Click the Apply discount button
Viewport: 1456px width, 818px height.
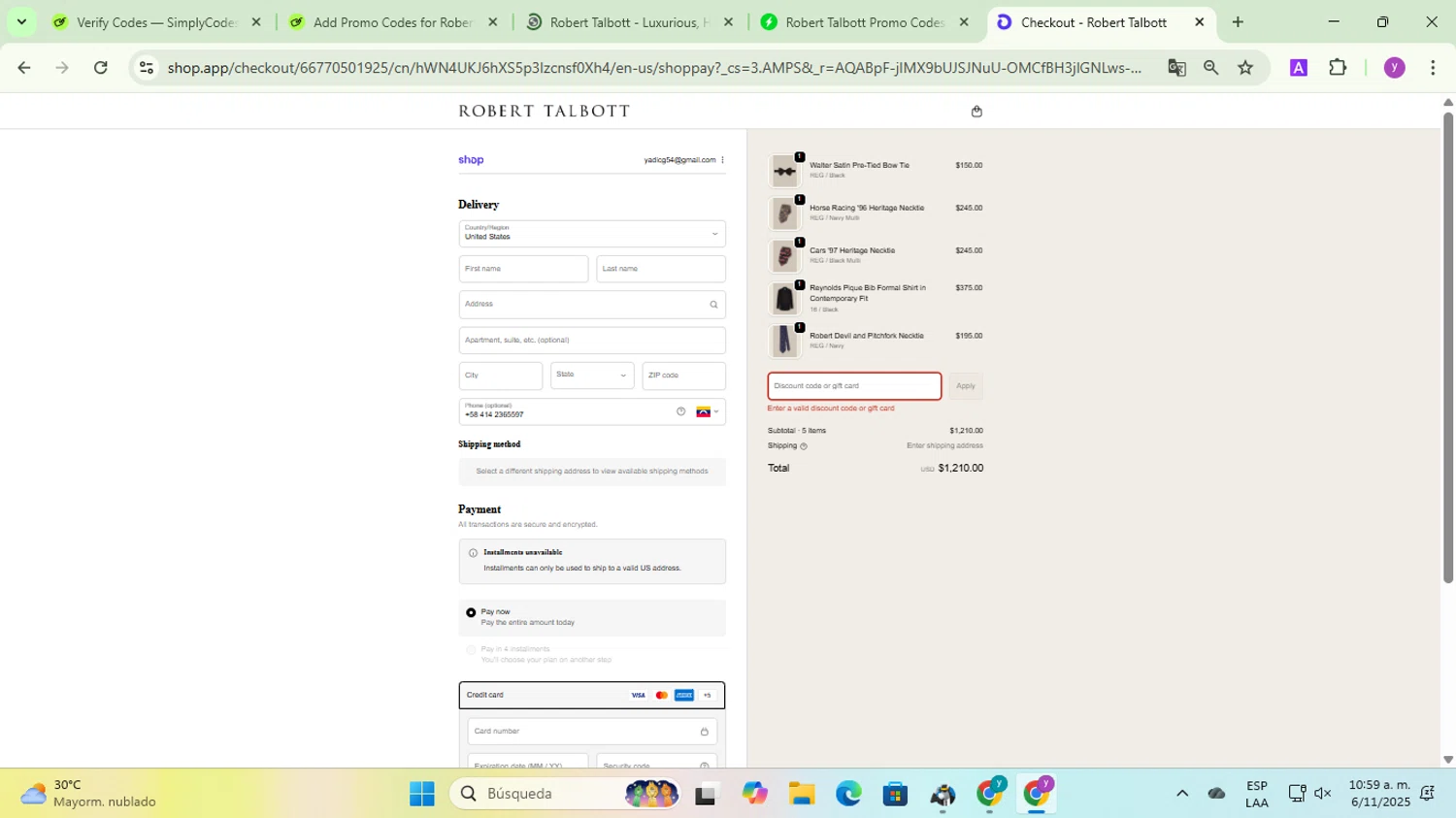(x=966, y=386)
